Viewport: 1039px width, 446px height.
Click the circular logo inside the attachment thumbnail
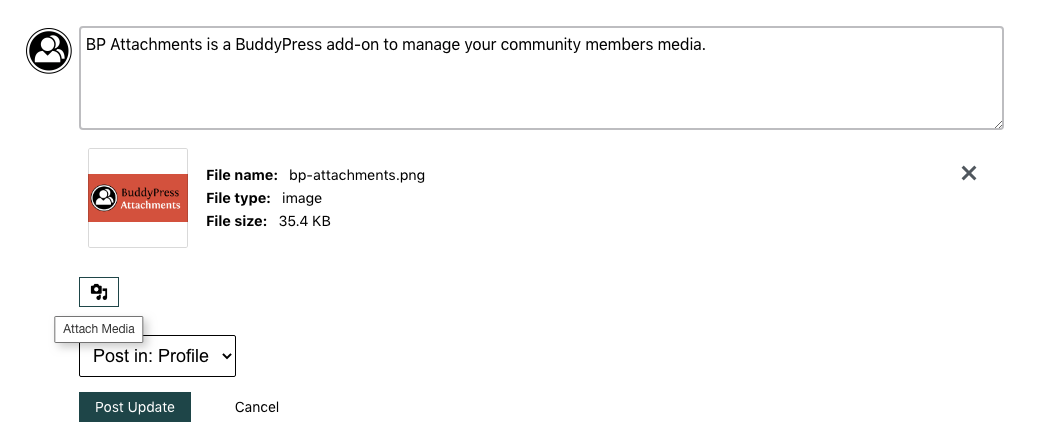coord(104,198)
